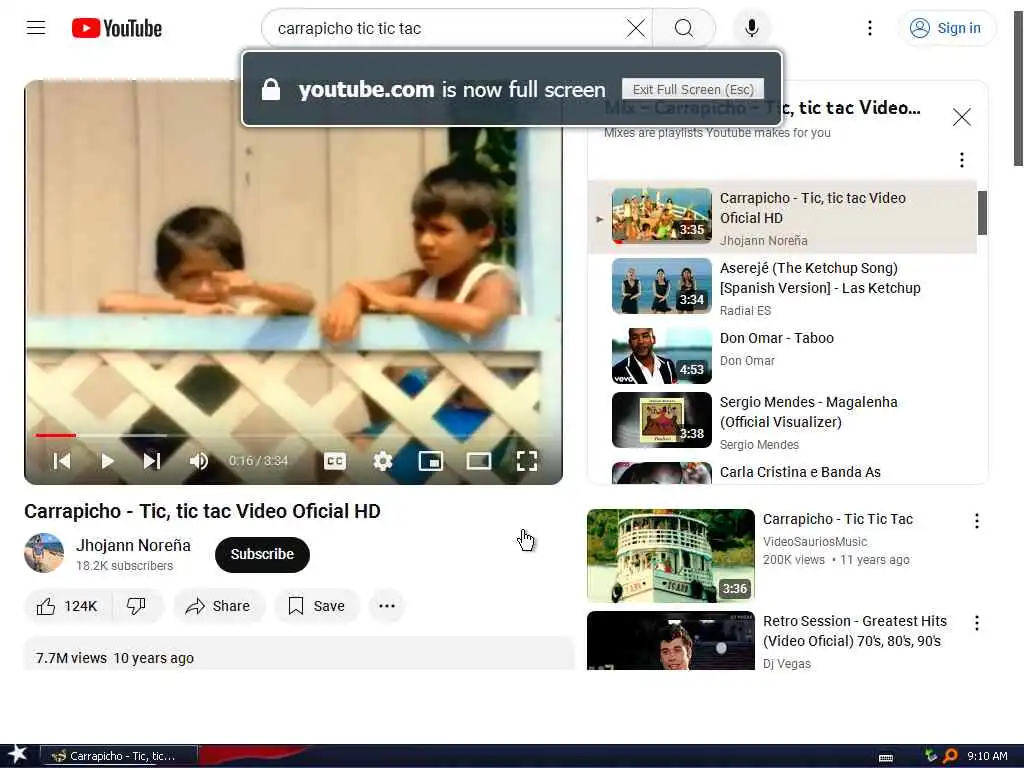Expand the 7.7M views description box

pyautogui.click(x=299, y=654)
